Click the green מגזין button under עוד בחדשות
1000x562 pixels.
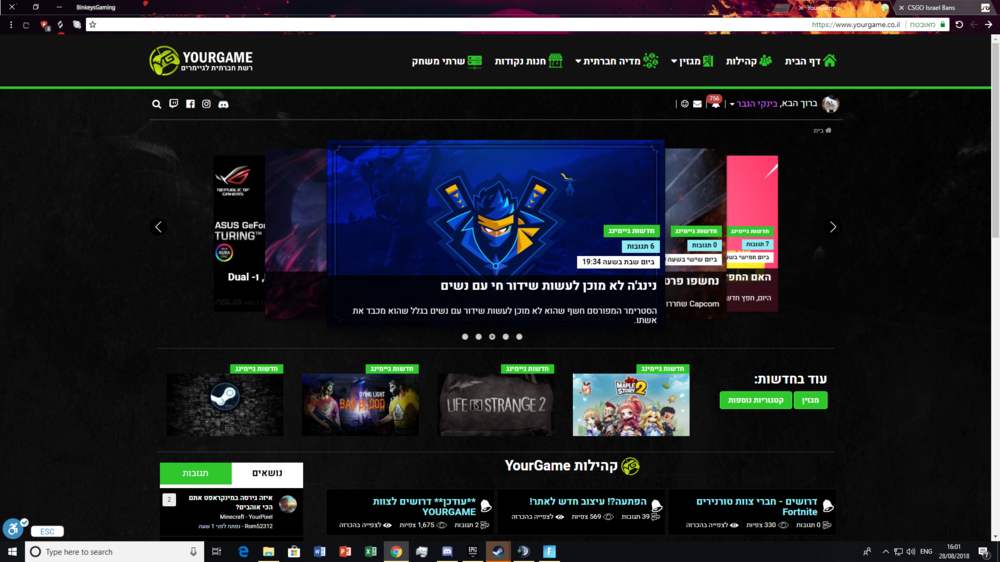[x=810, y=400]
